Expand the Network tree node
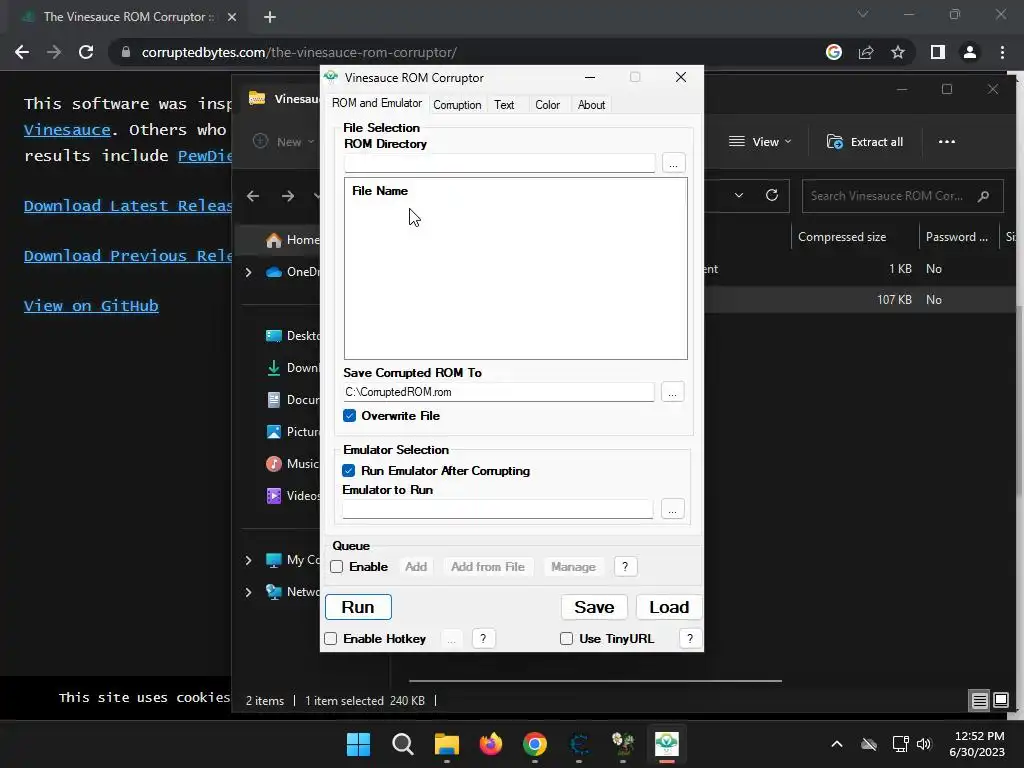Viewport: 1024px width, 768px height. tap(248, 592)
